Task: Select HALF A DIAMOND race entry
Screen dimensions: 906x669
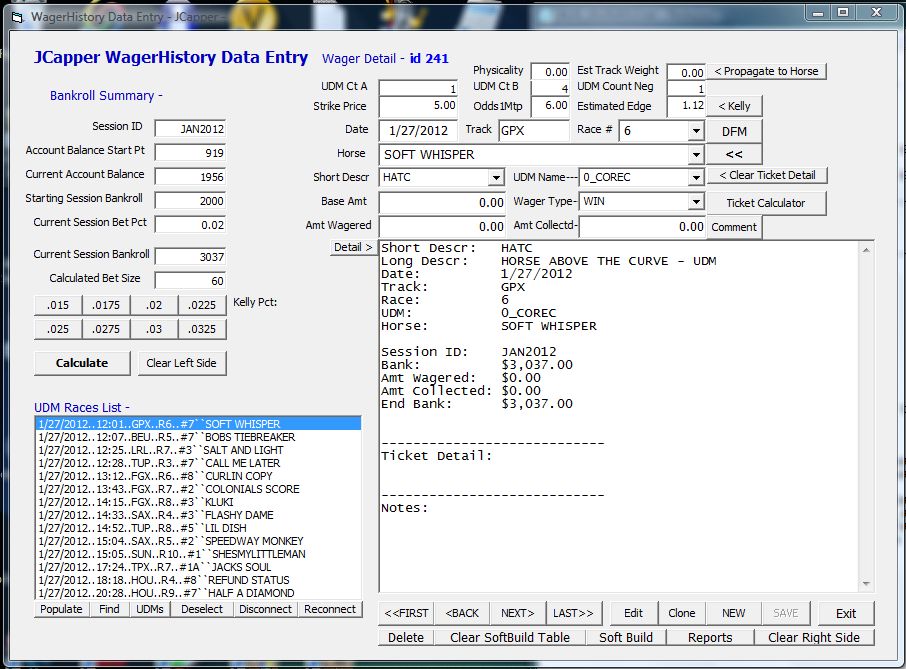Action: pyautogui.click(x=198, y=593)
